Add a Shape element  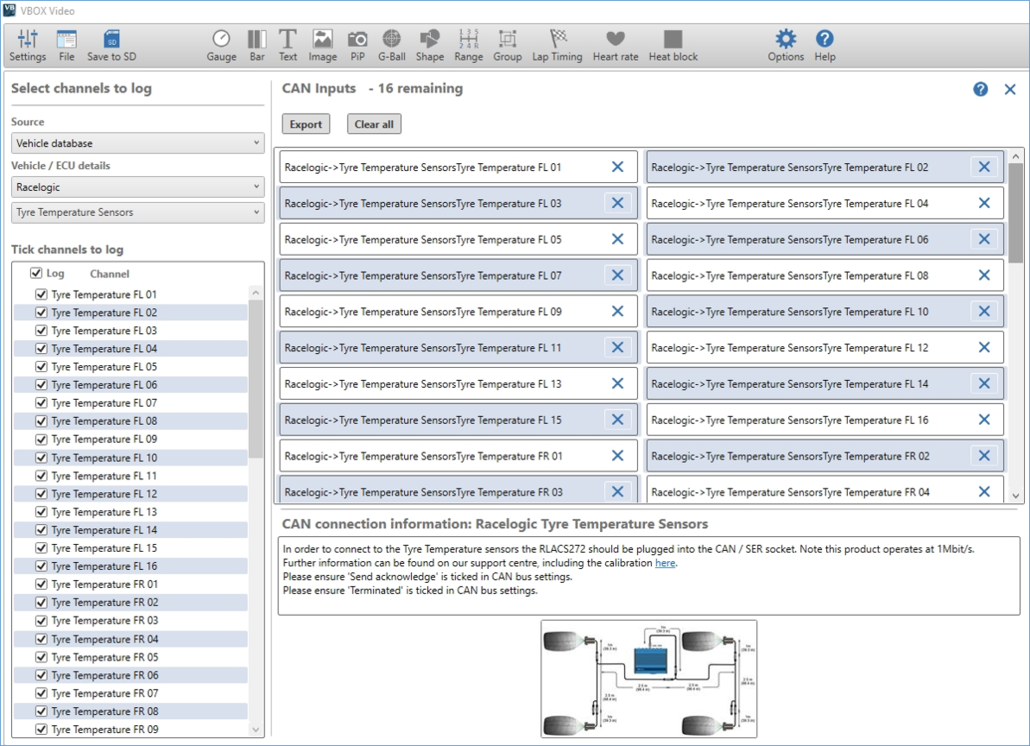[x=430, y=45]
